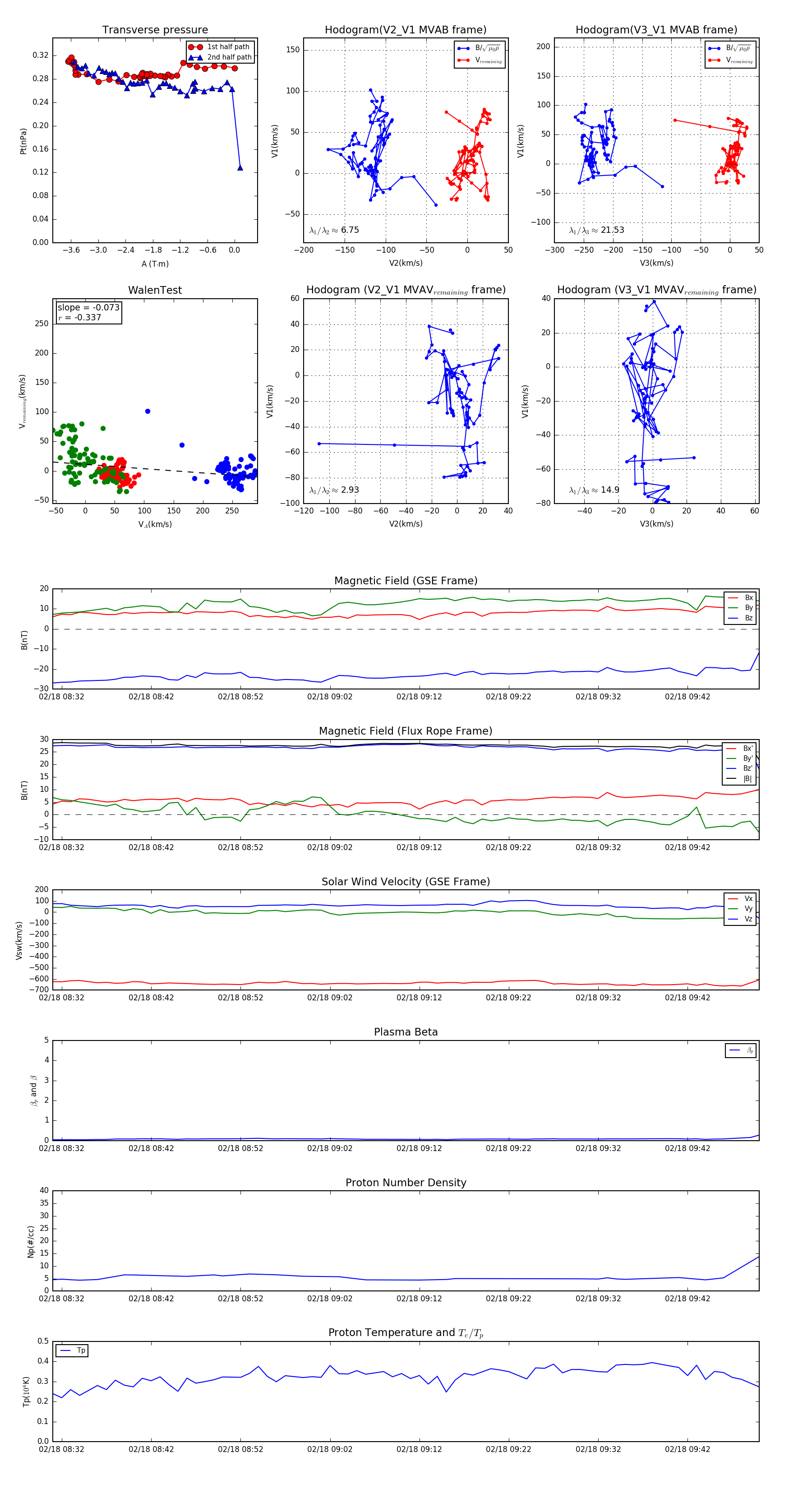Click the λ1/λ3 ≈ 21.53 annotation
This screenshot has width=812, height=1489.
pyautogui.click(x=596, y=230)
